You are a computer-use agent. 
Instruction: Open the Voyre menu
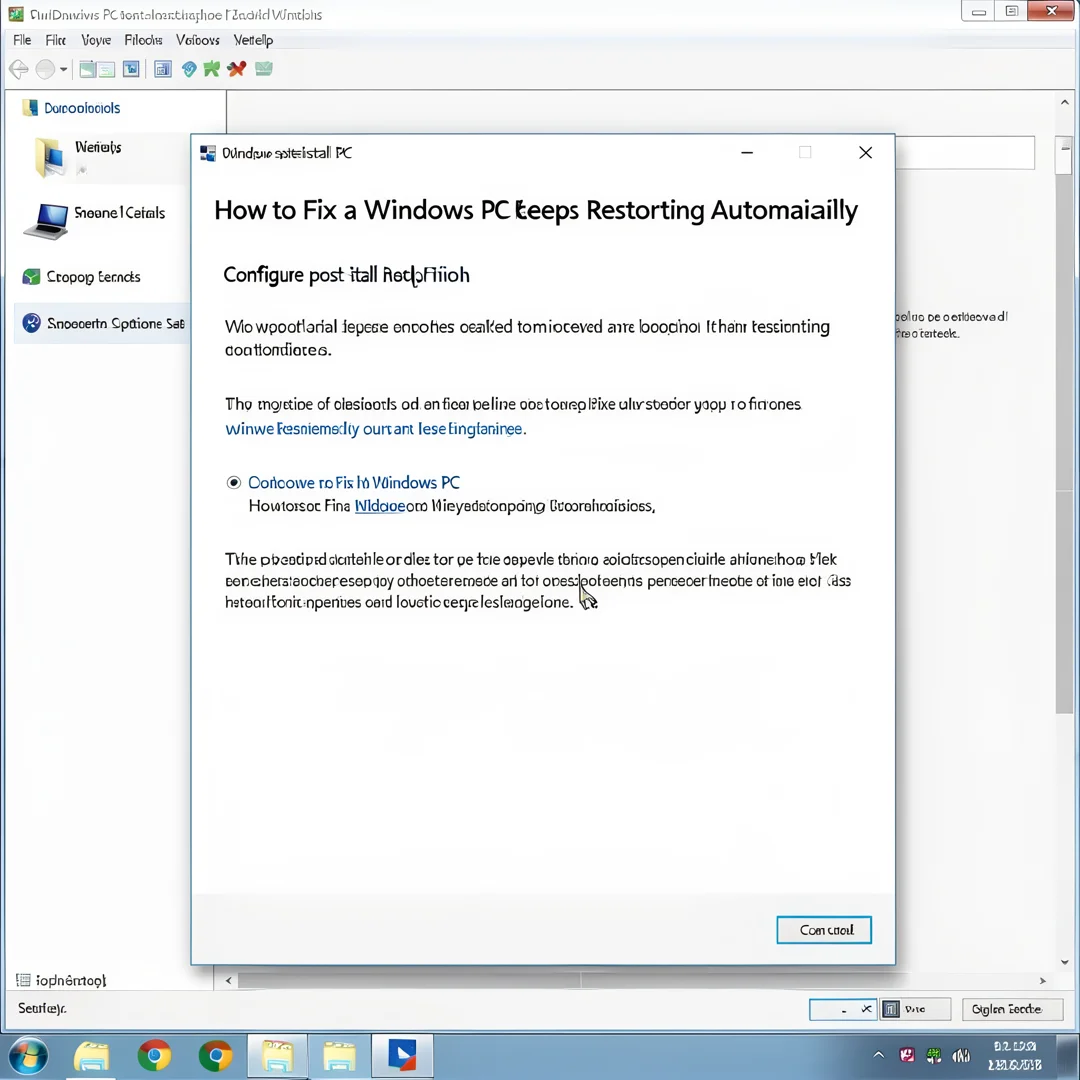96,40
